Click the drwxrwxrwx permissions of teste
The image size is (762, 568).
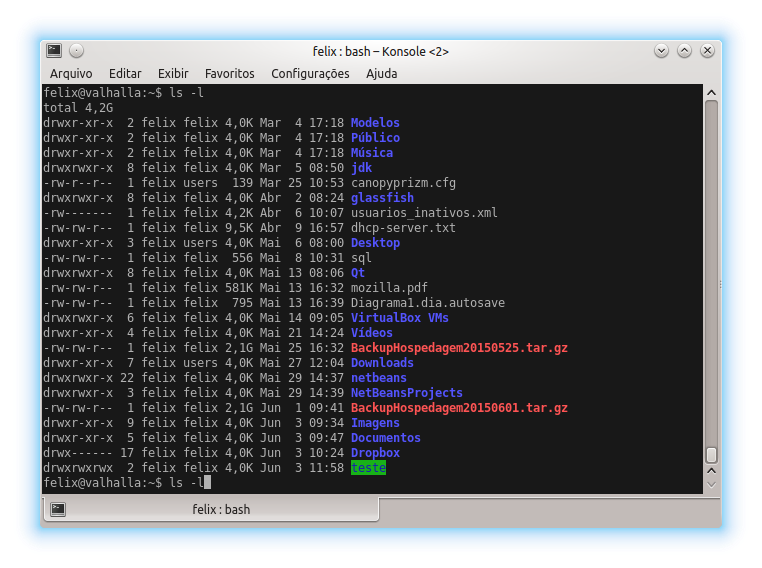(x=78, y=468)
